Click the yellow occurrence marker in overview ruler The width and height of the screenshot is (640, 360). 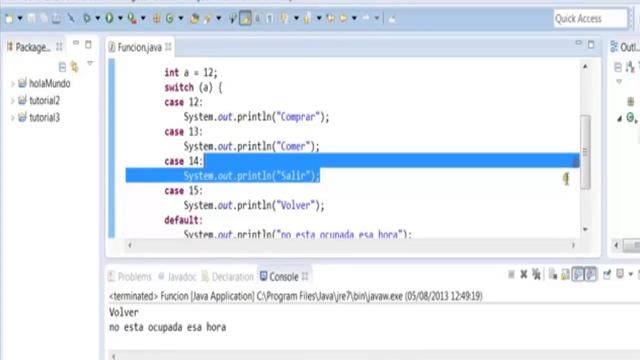click(x=566, y=178)
